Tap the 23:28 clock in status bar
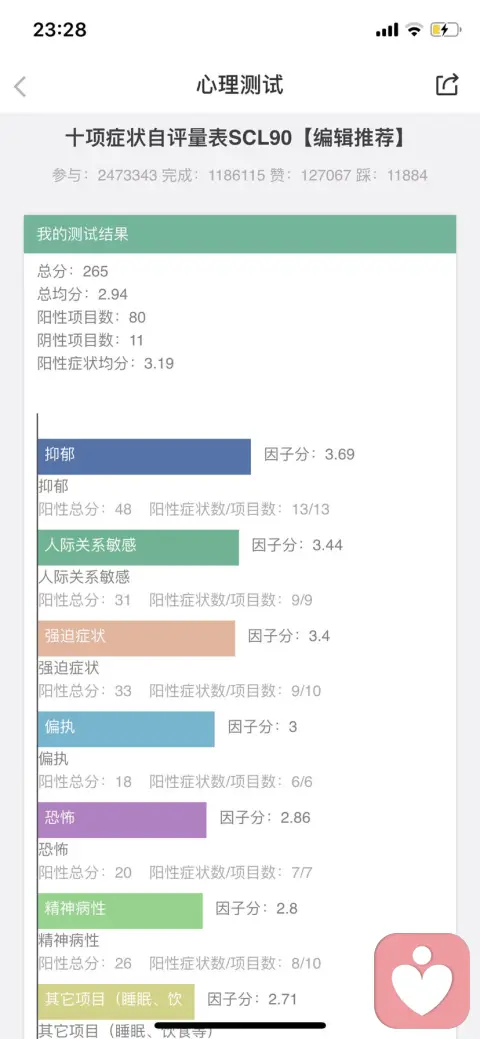The width and height of the screenshot is (480, 1039). click(x=60, y=30)
